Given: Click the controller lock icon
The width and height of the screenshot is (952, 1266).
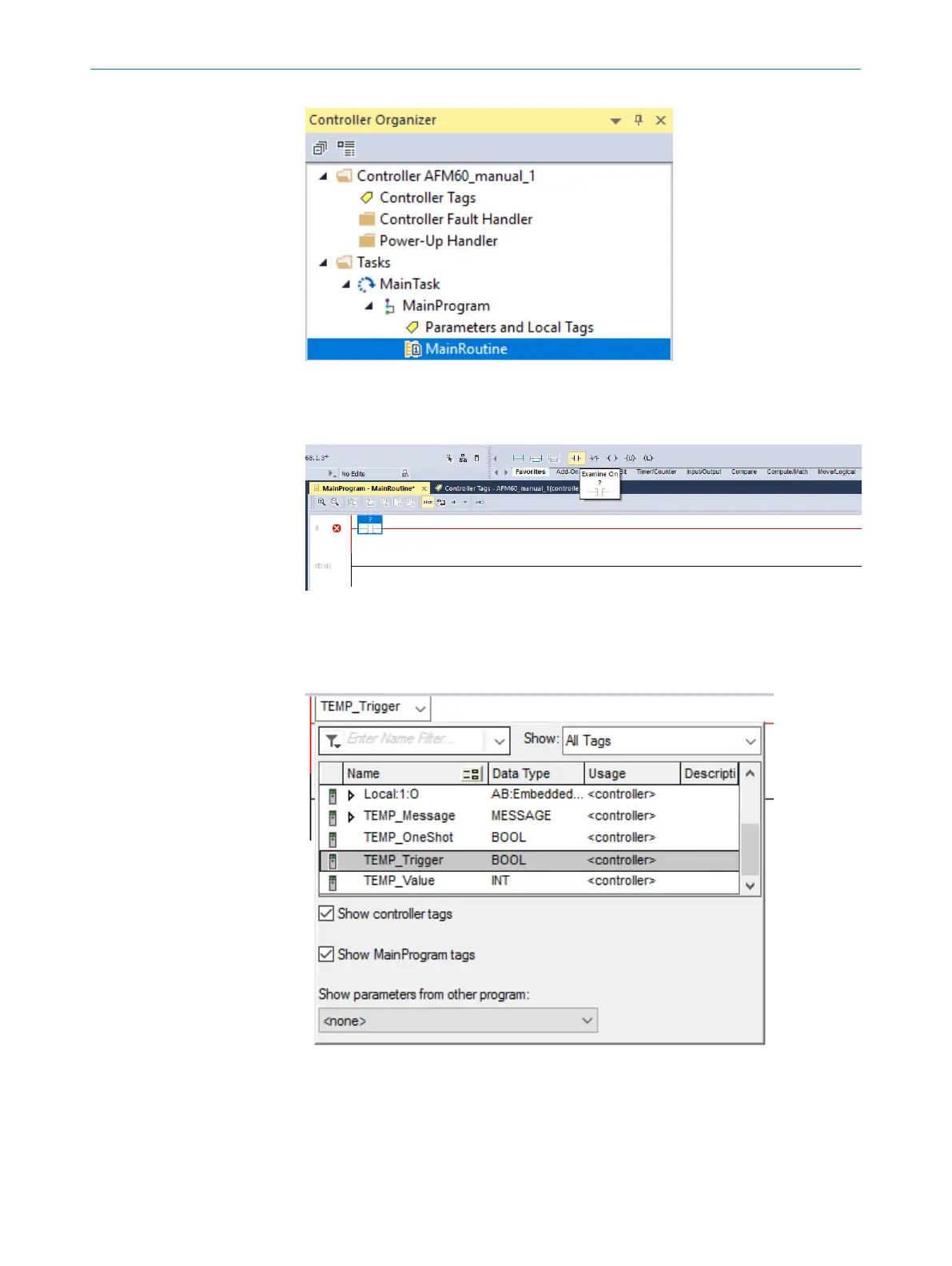Looking at the screenshot, I should pyautogui.click(x=405, y=474).
